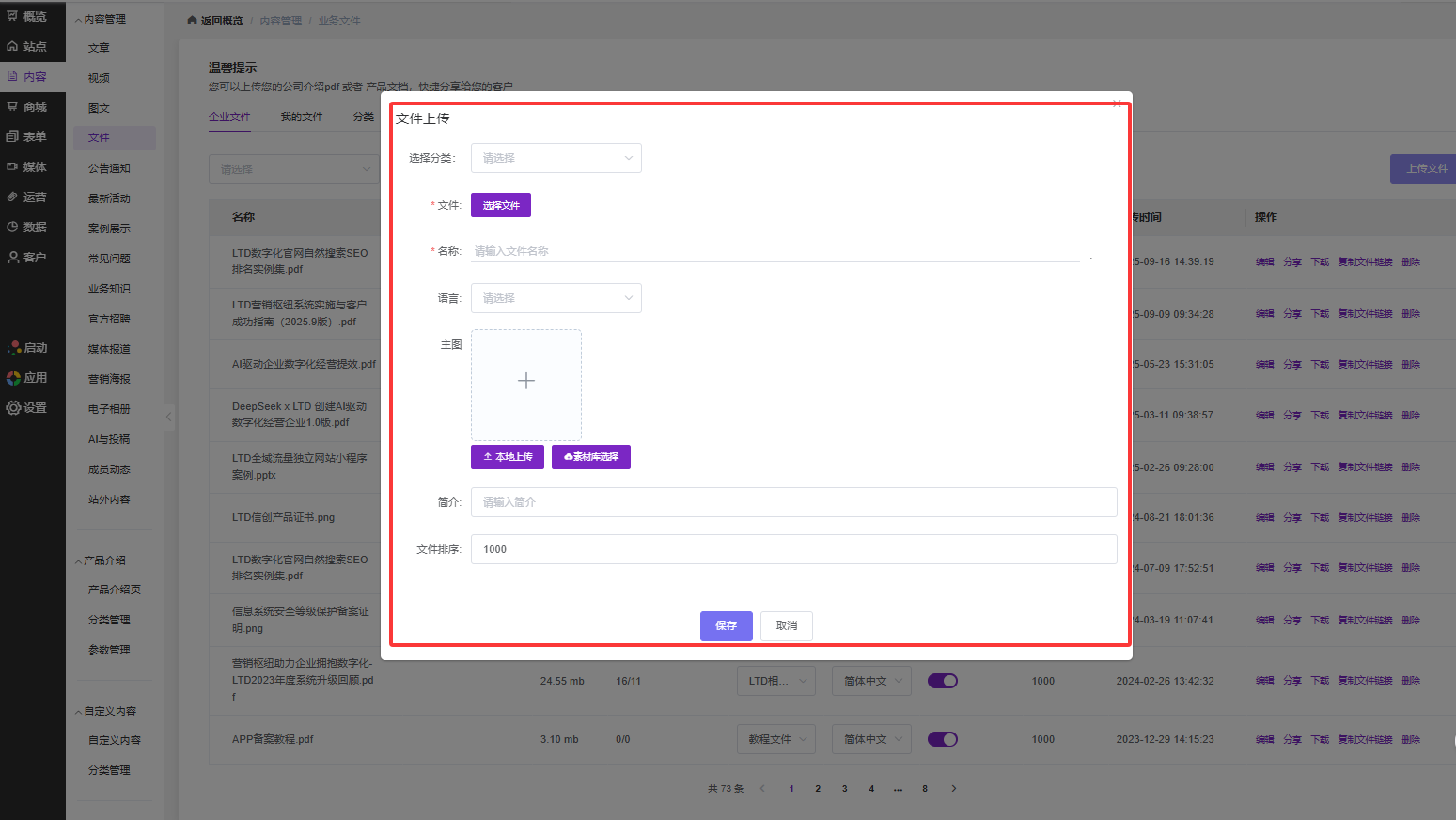Open 客户 in the main sidebar
This screenshot has width=1456, height=820.
[x=27, y=257]
